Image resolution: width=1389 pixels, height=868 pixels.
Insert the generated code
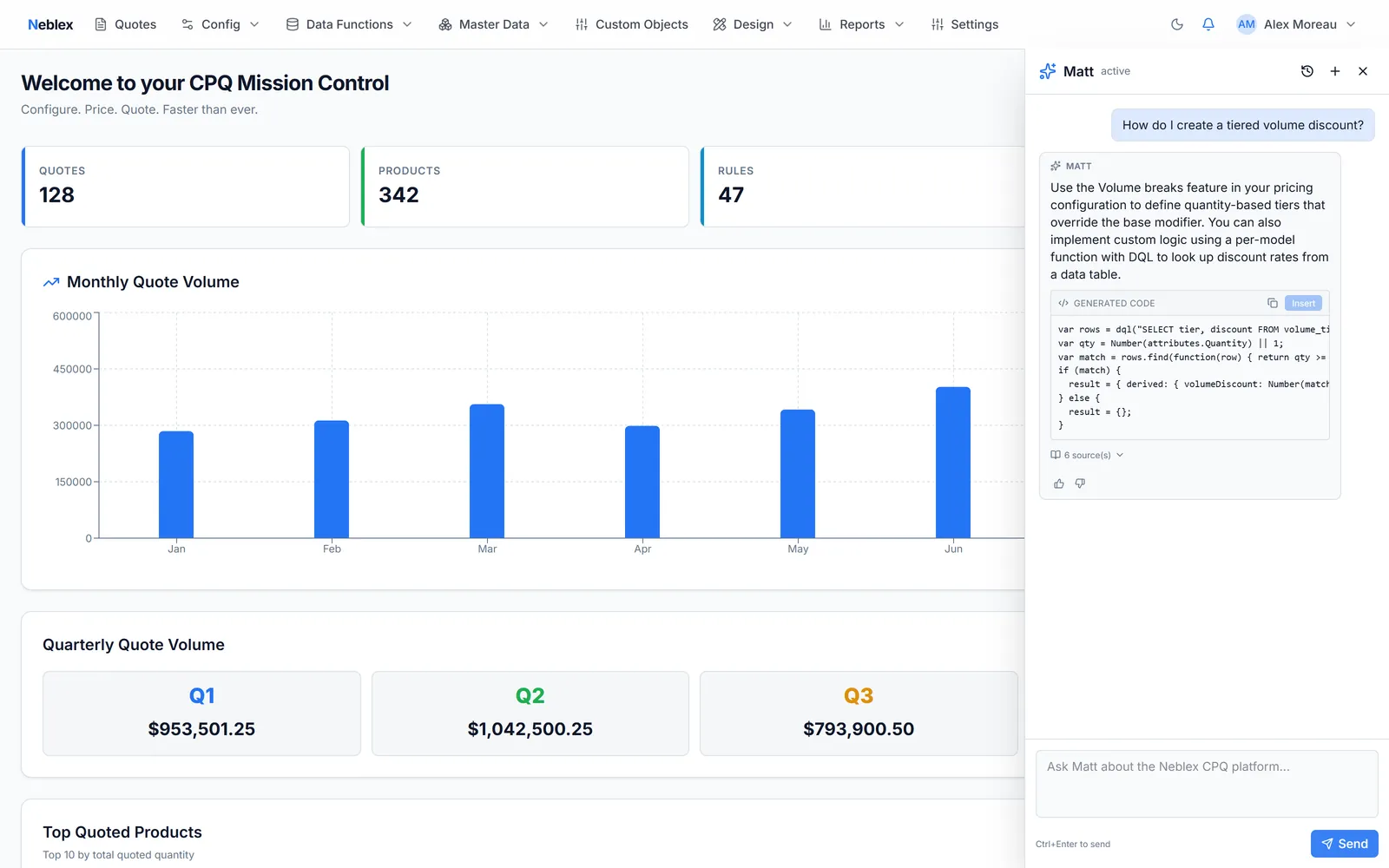tap(1303, 303)
